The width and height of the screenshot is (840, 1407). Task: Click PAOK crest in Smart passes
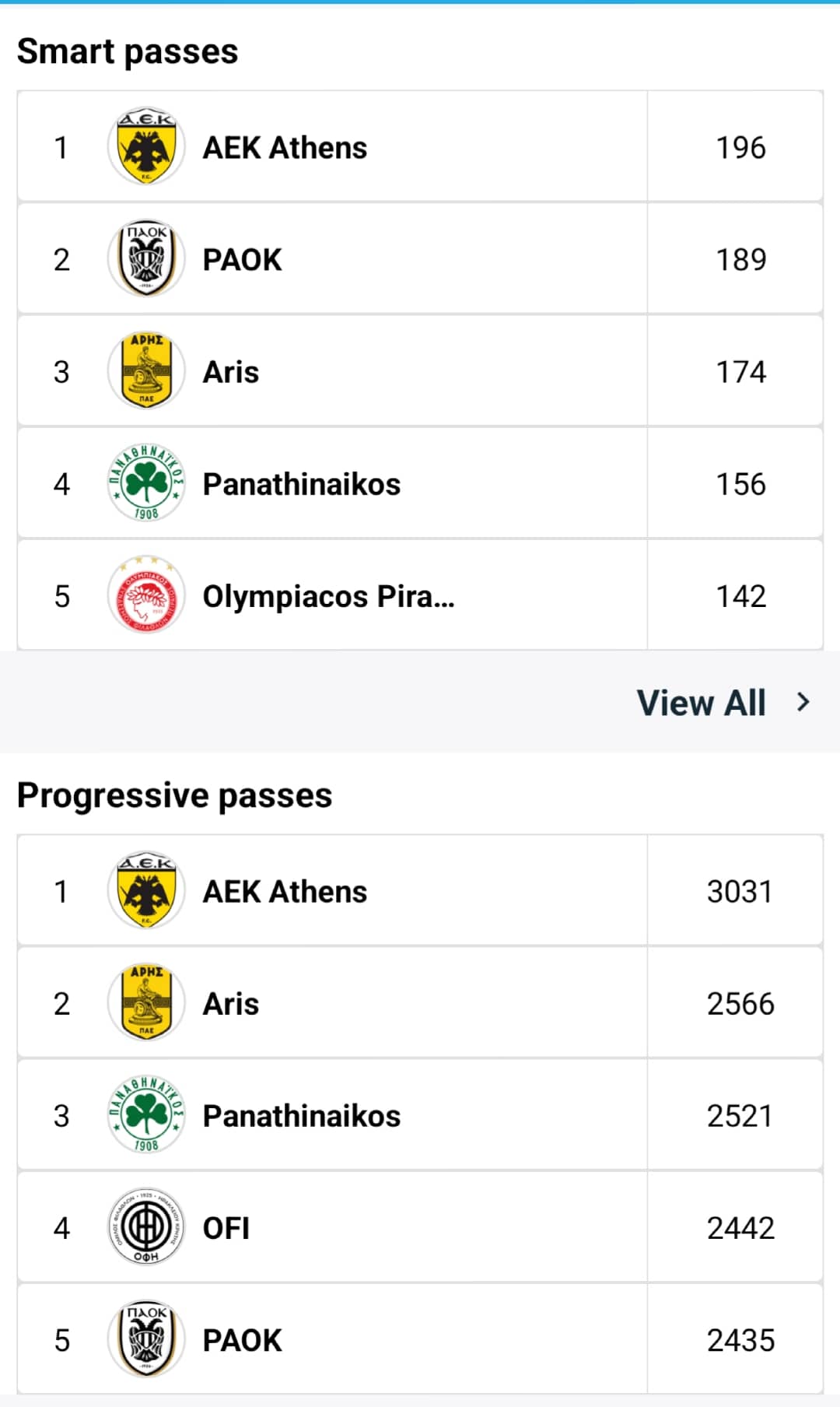(x=146, y=259)
